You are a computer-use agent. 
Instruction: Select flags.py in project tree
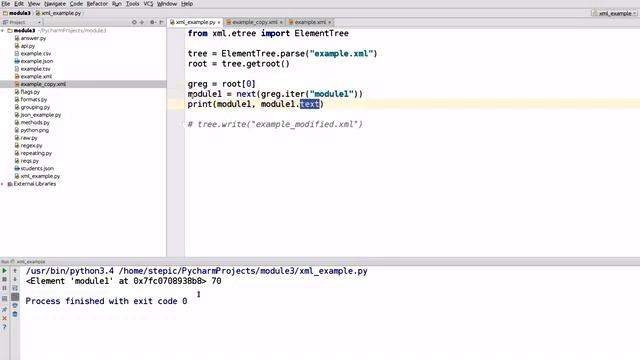point(30,92)
